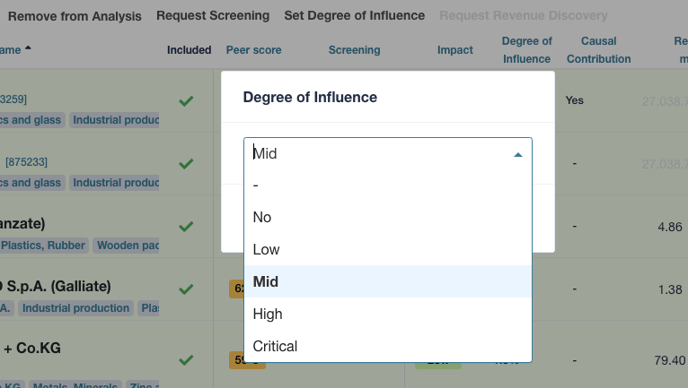
Task: Sort by Peer score column
Action: 254,50
